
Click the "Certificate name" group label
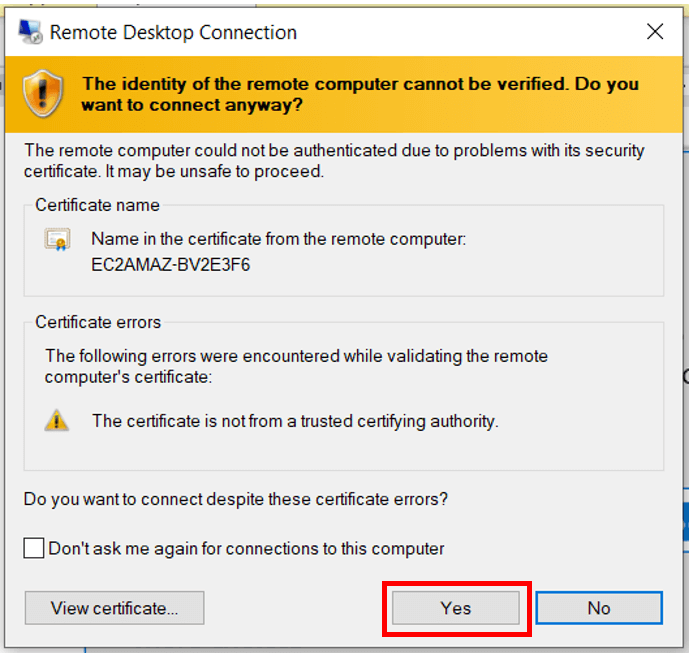click(97, 205)
